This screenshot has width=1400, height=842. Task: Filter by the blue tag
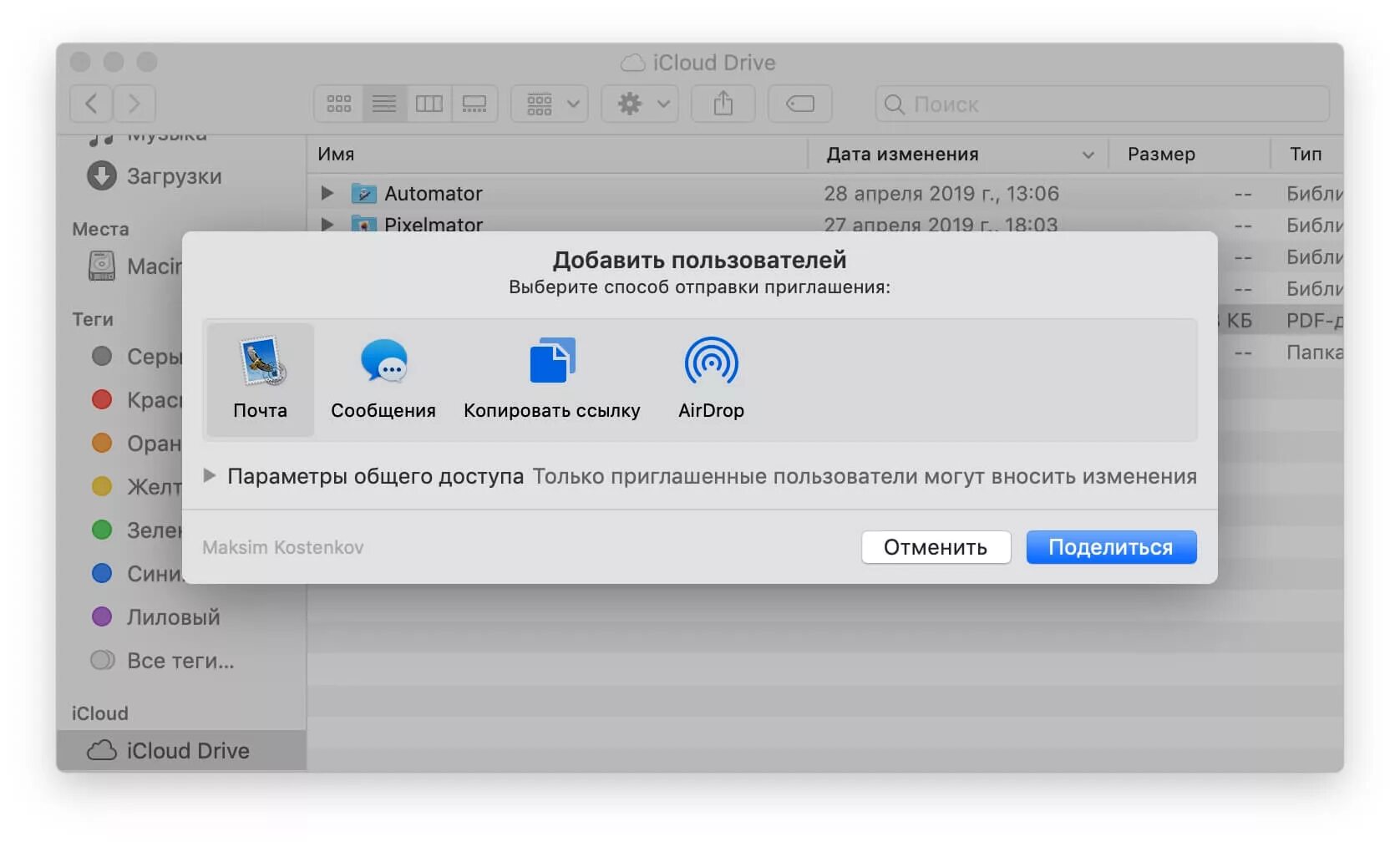(x=137, y=574)
